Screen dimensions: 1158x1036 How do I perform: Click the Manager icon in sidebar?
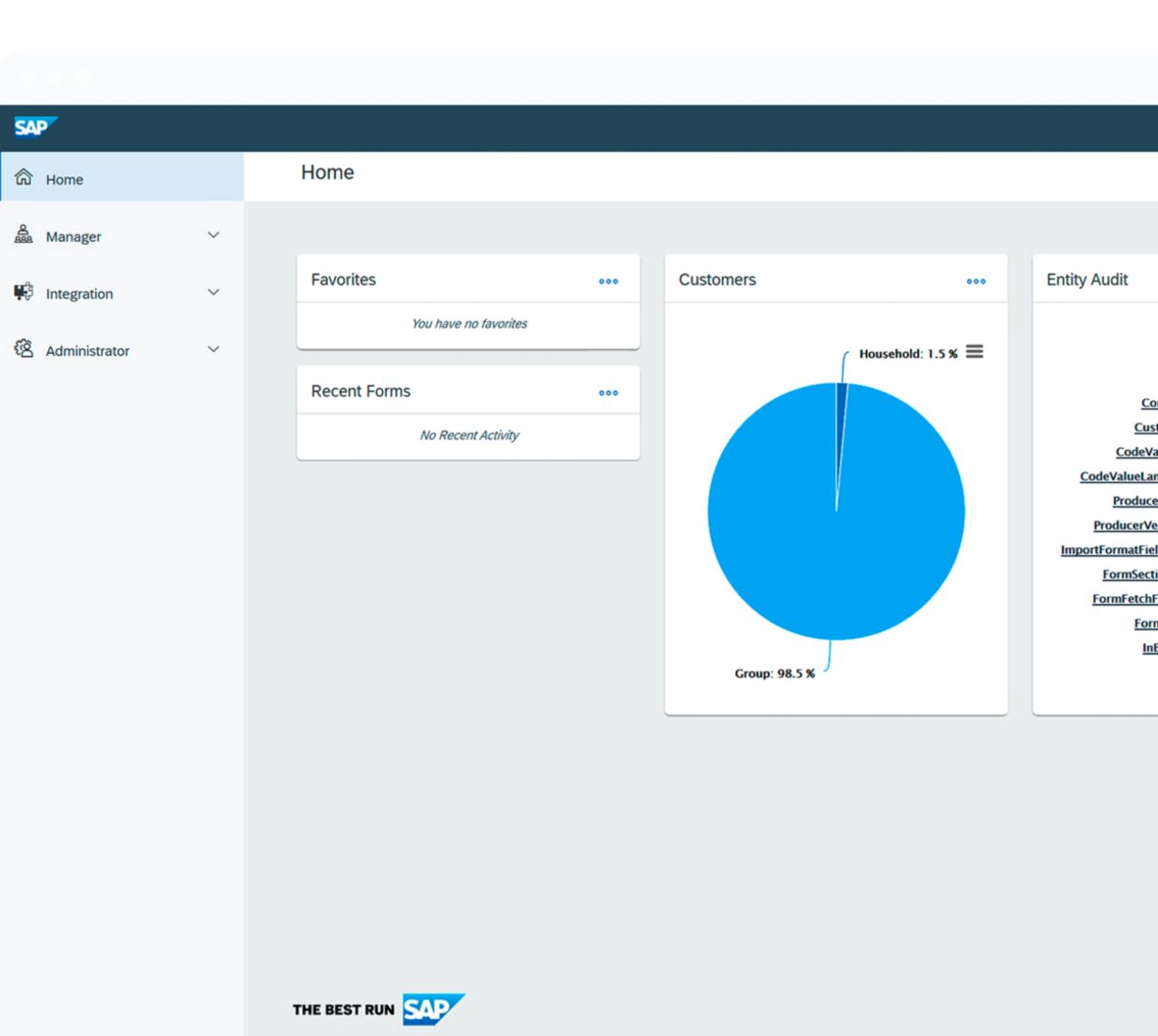[24, 235]
